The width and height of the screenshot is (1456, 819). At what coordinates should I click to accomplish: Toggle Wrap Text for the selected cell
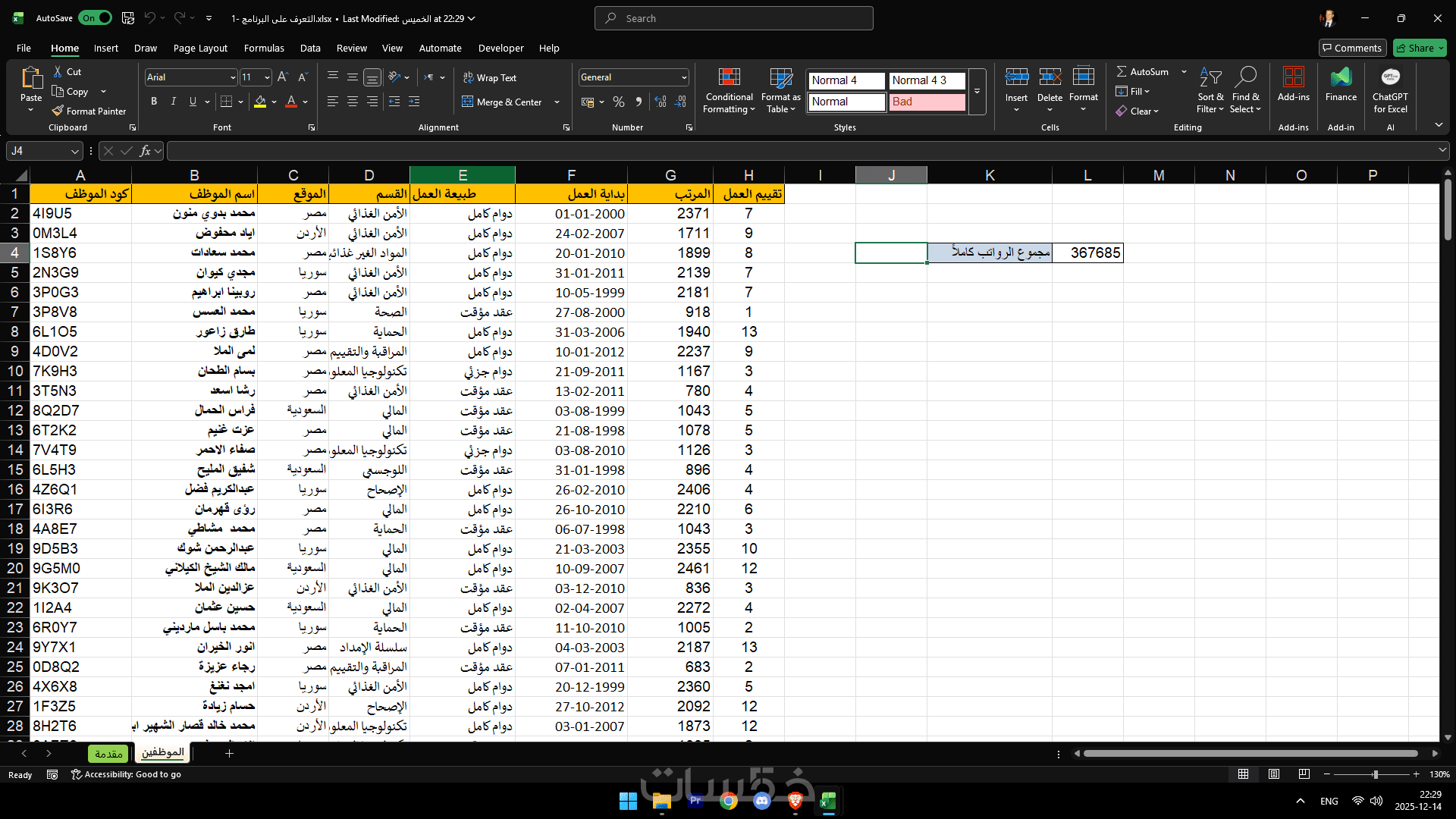[489, 78]
